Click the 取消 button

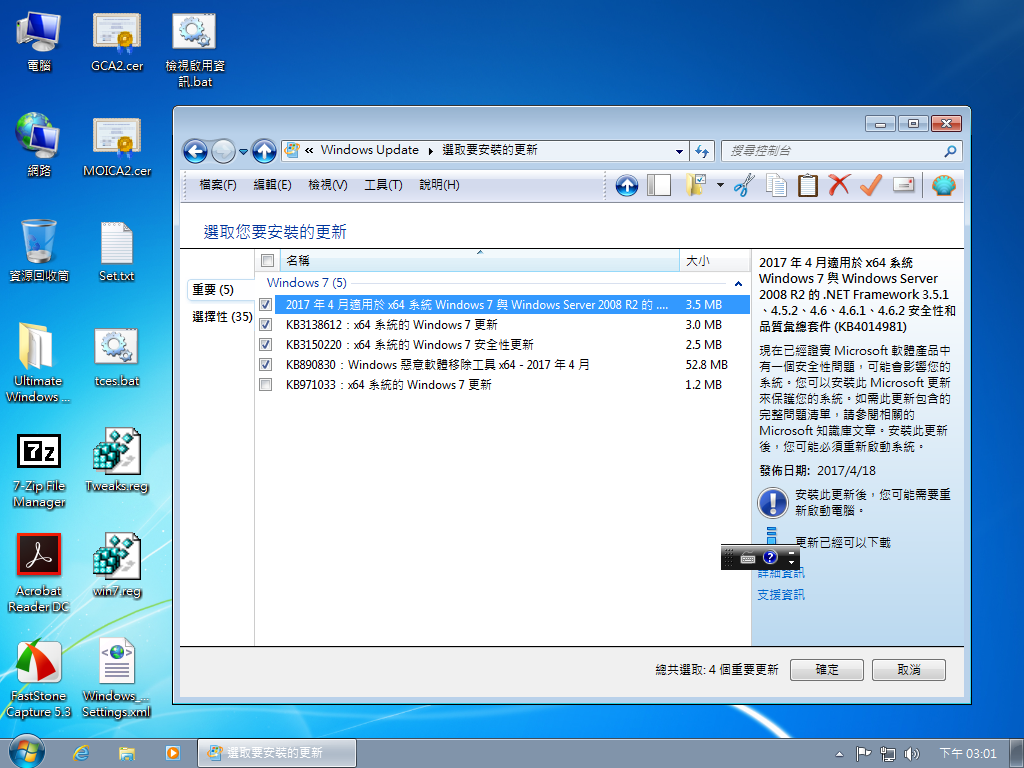(x=908, y=669)
